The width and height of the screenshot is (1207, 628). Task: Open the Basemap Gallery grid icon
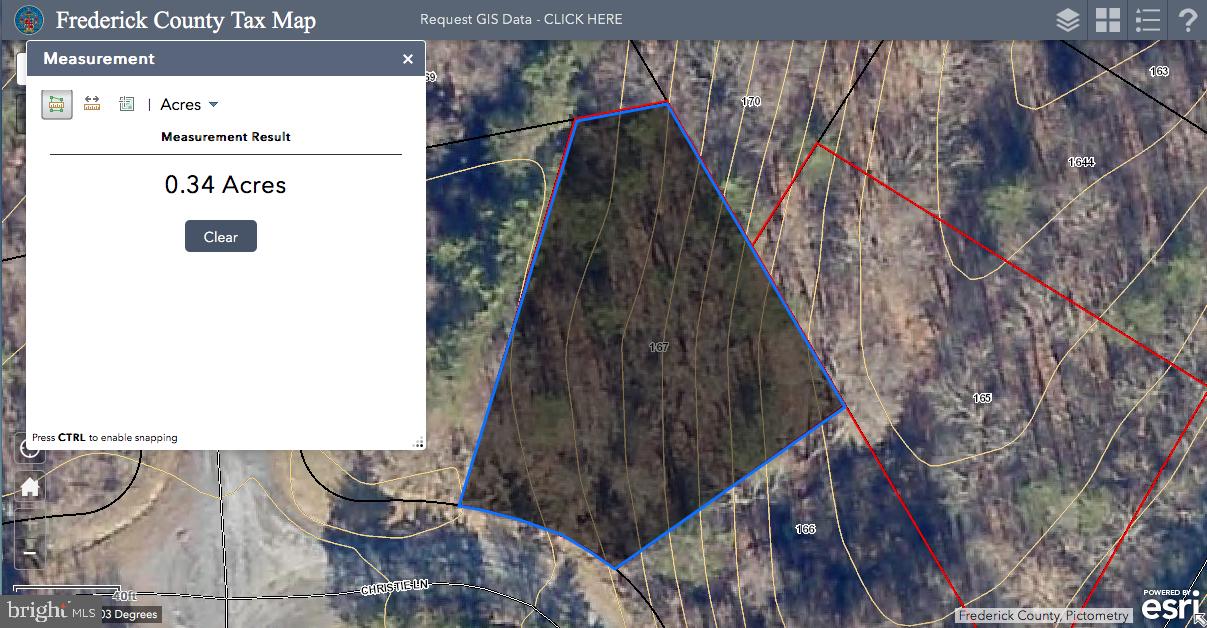click(1107, 20)
